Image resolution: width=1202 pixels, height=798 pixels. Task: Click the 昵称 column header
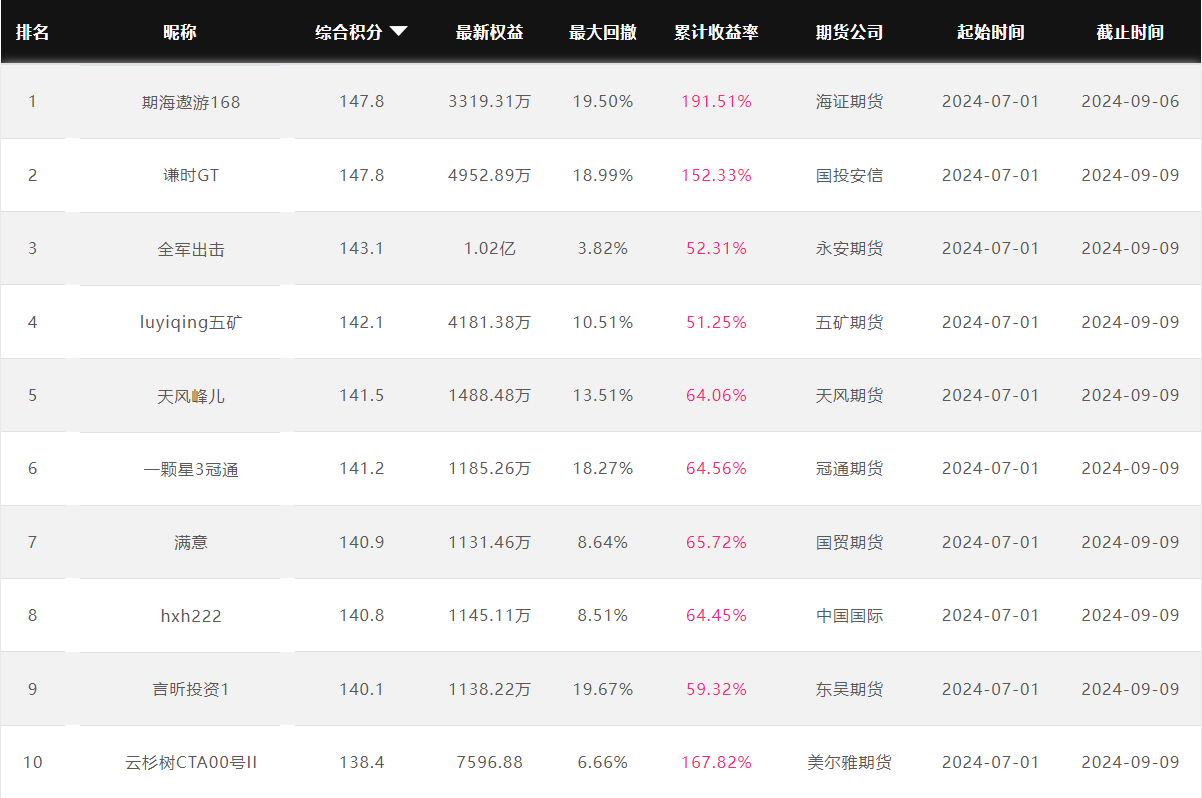point(180,32)
